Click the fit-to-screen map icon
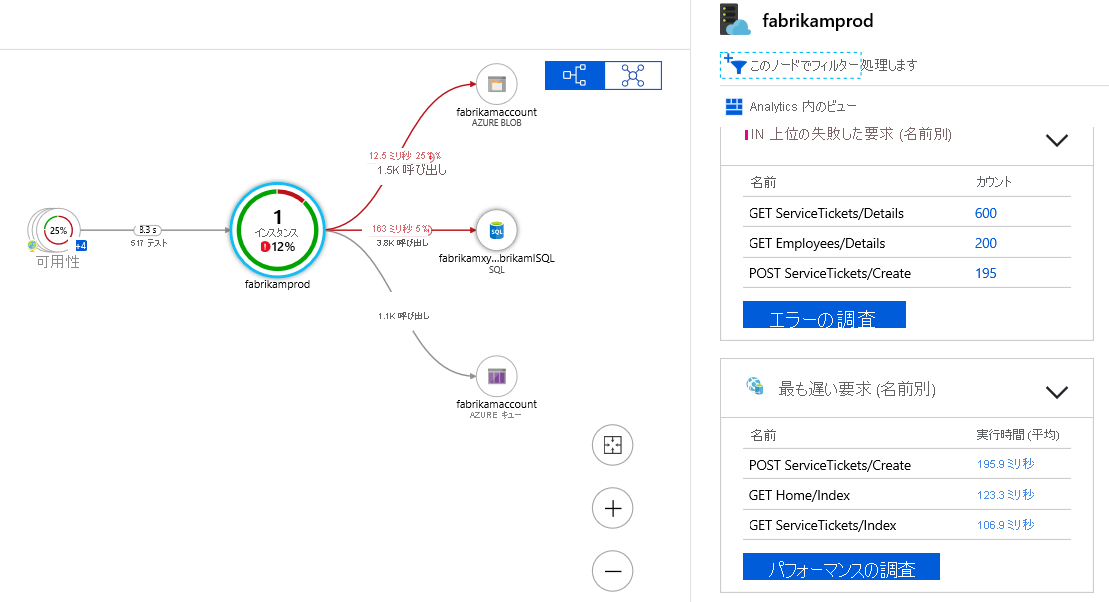 click(612, 446)
